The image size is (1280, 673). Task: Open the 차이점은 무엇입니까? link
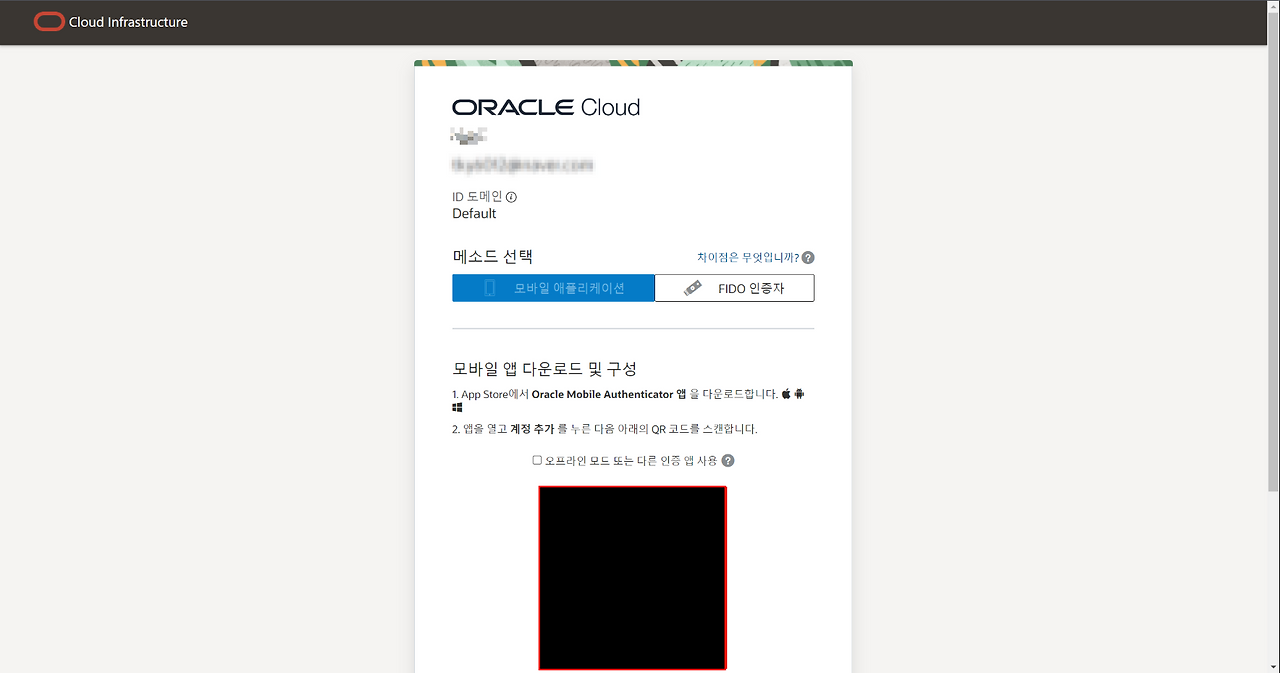[x=747, y=258]
